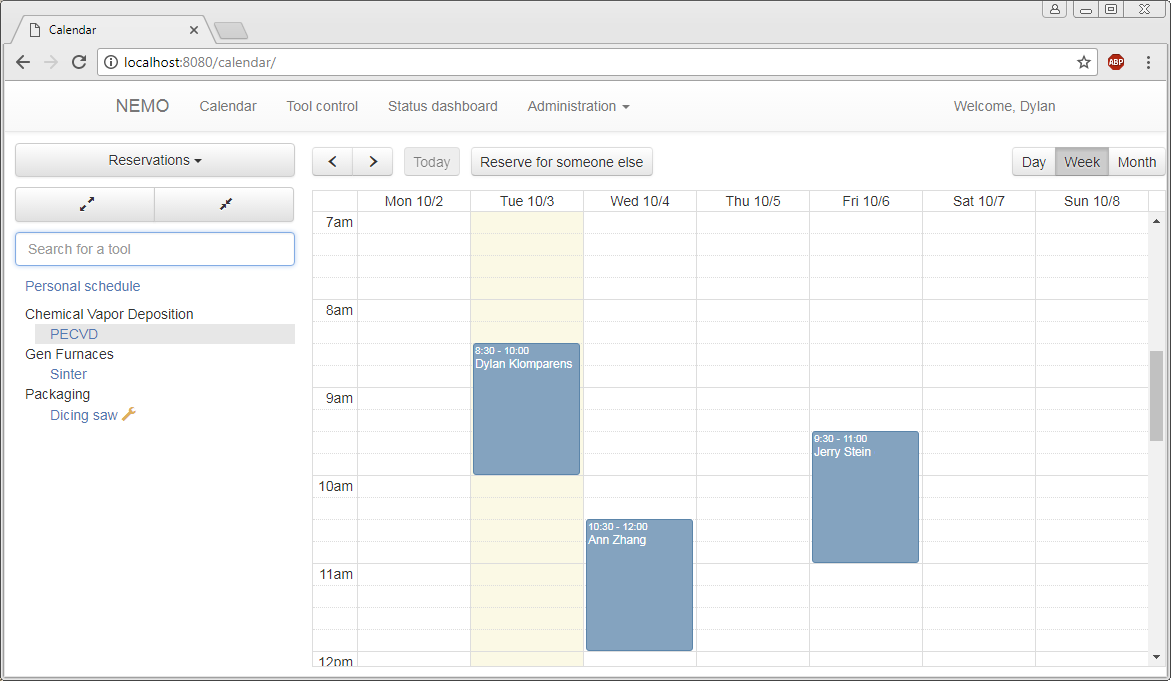
Task: Collapse the Packaging category
Action: click(58, 394)
